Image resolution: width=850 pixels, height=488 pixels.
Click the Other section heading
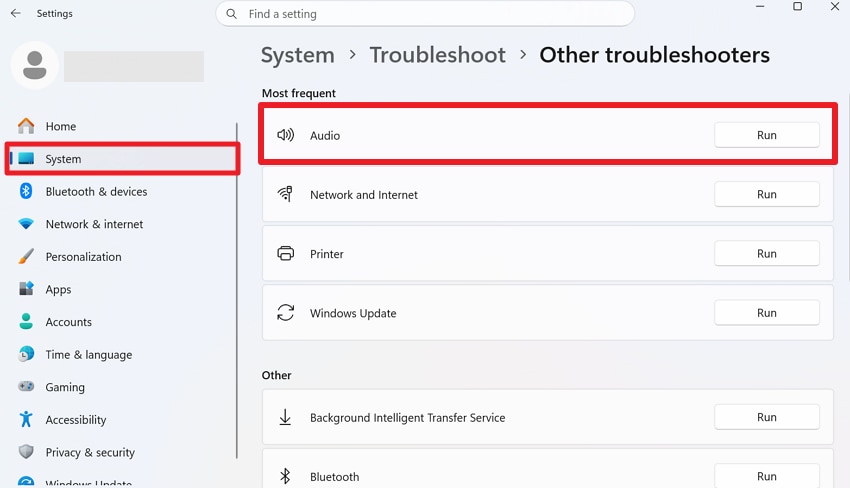276,375
